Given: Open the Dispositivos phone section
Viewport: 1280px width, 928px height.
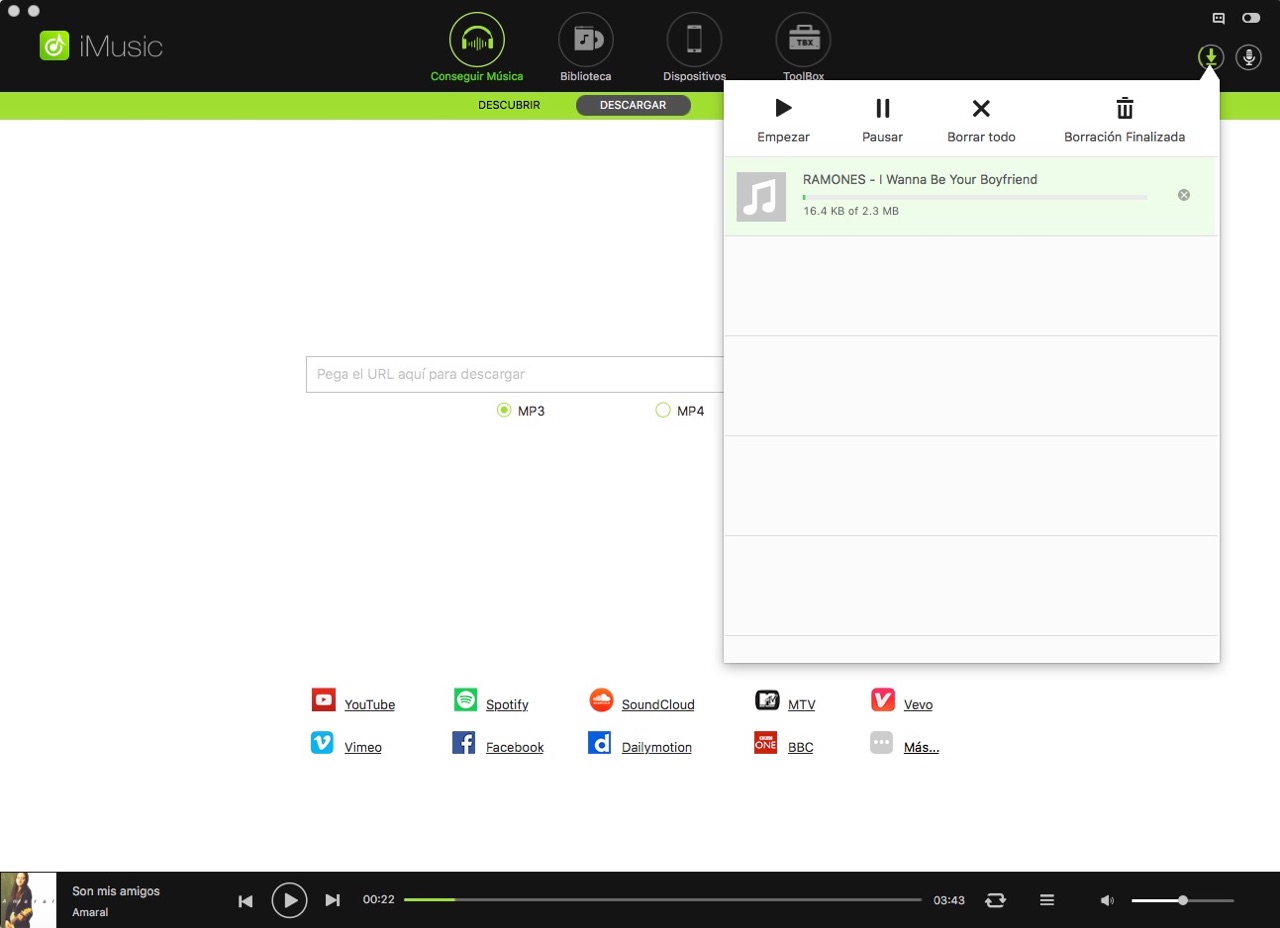Looking at the screenshot, I should 694,40.
